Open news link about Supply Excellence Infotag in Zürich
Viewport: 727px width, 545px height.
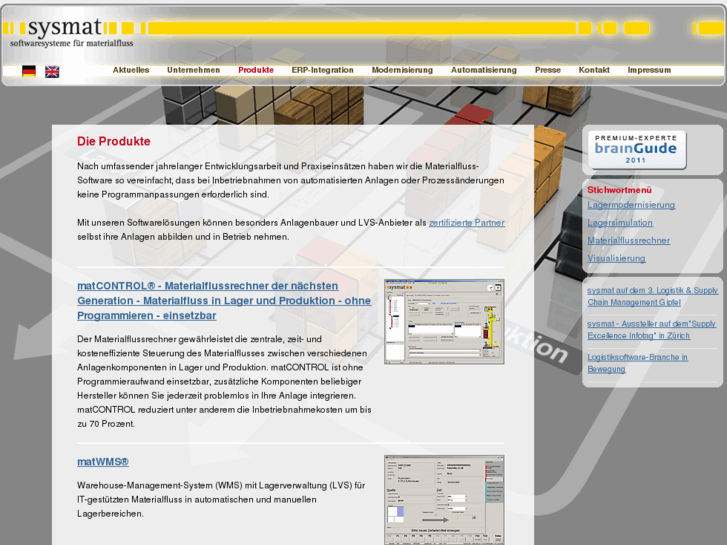click(x=651, y=330)
